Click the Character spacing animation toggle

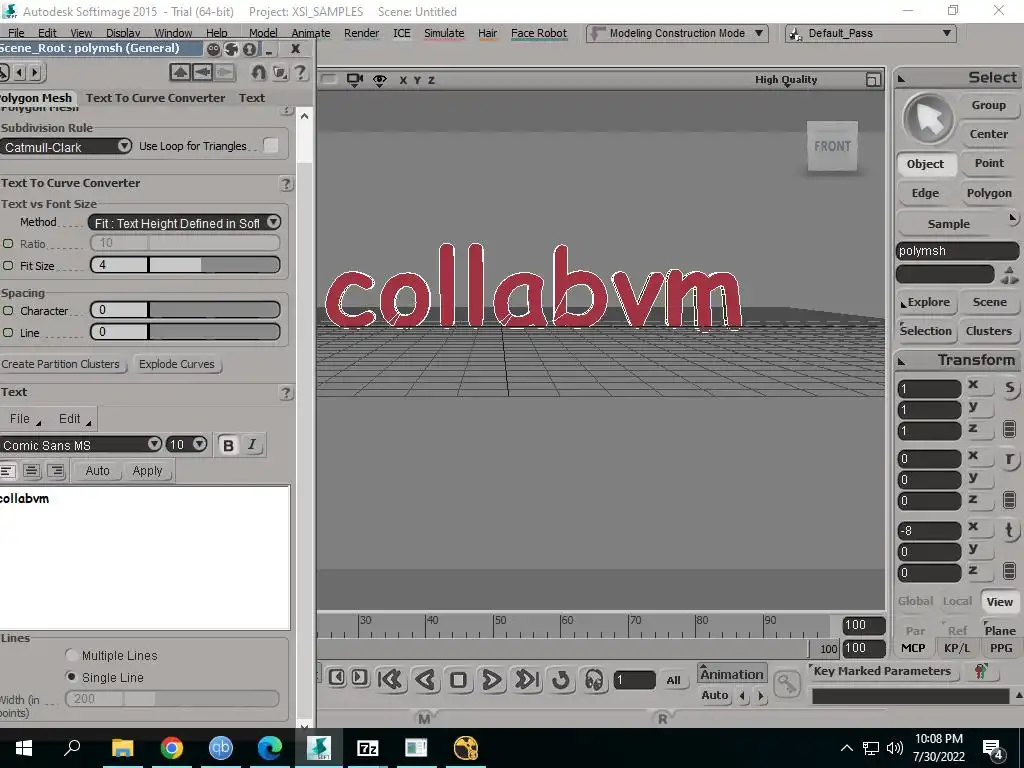tap(8, 311)
